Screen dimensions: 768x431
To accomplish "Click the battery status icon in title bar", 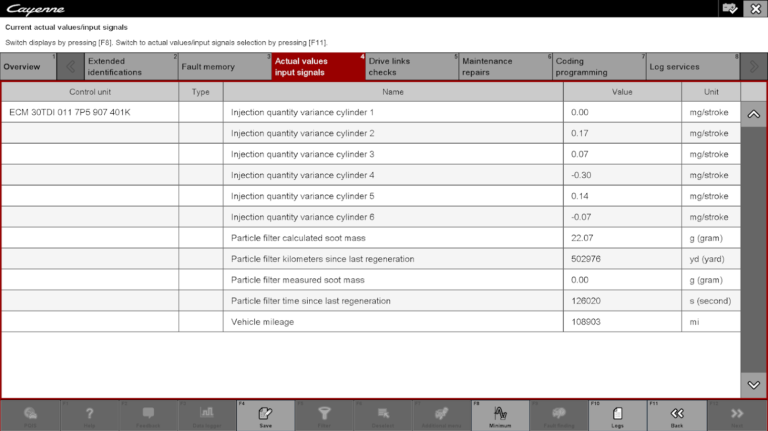I will 730,8.
